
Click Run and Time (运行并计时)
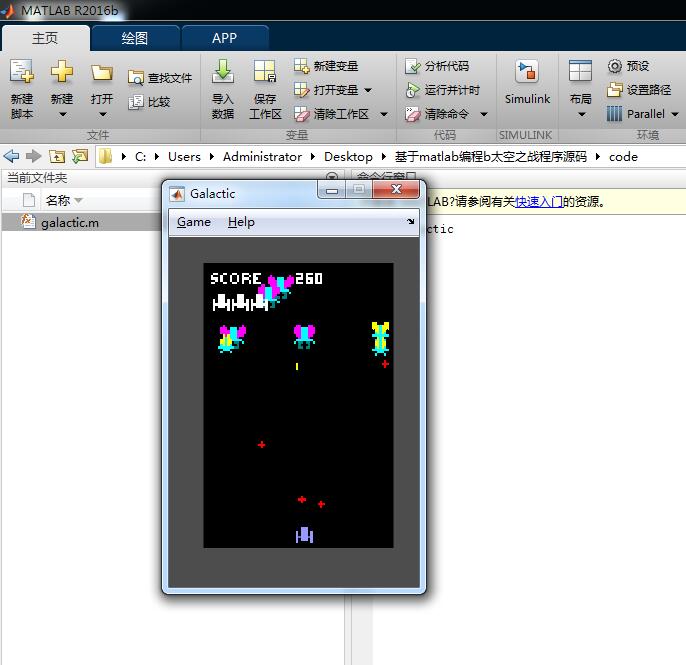[442, 90]
